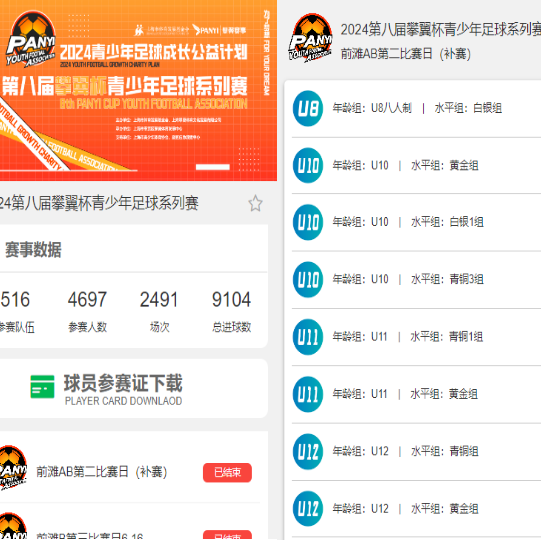Click the 2491 场次 statistic

159,311
